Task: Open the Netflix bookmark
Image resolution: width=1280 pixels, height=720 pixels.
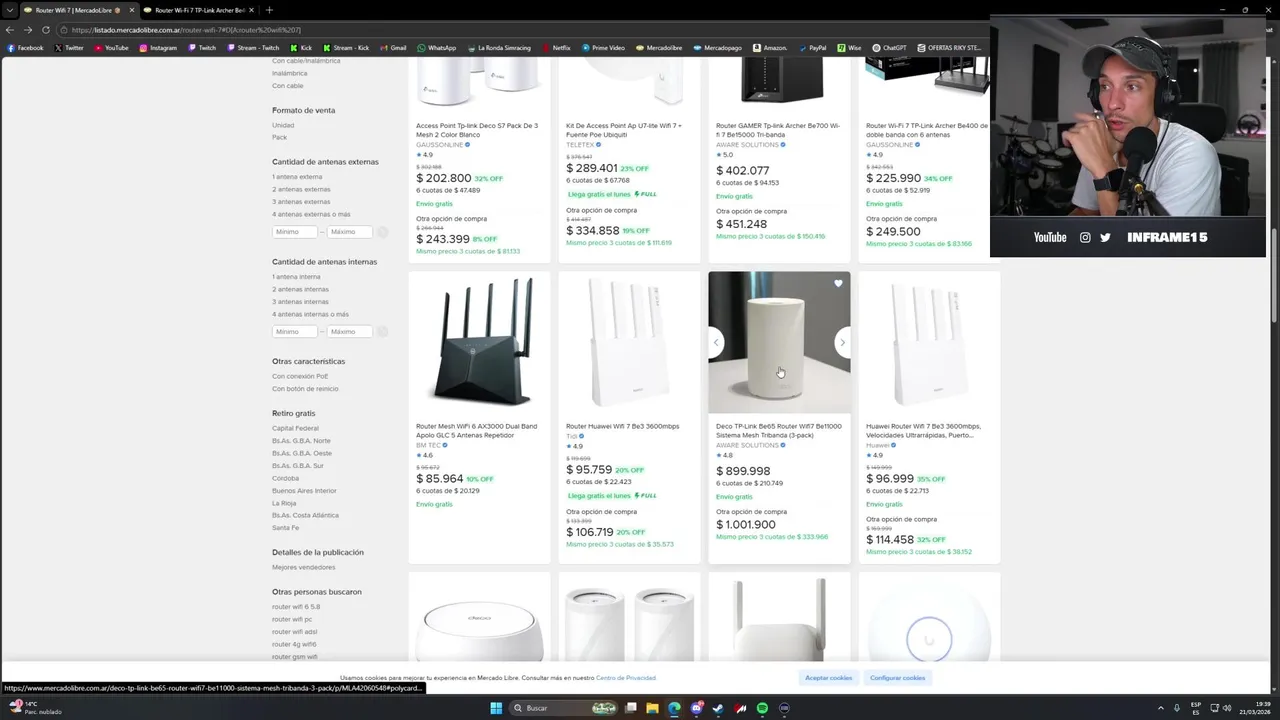Action: point(556,48)
